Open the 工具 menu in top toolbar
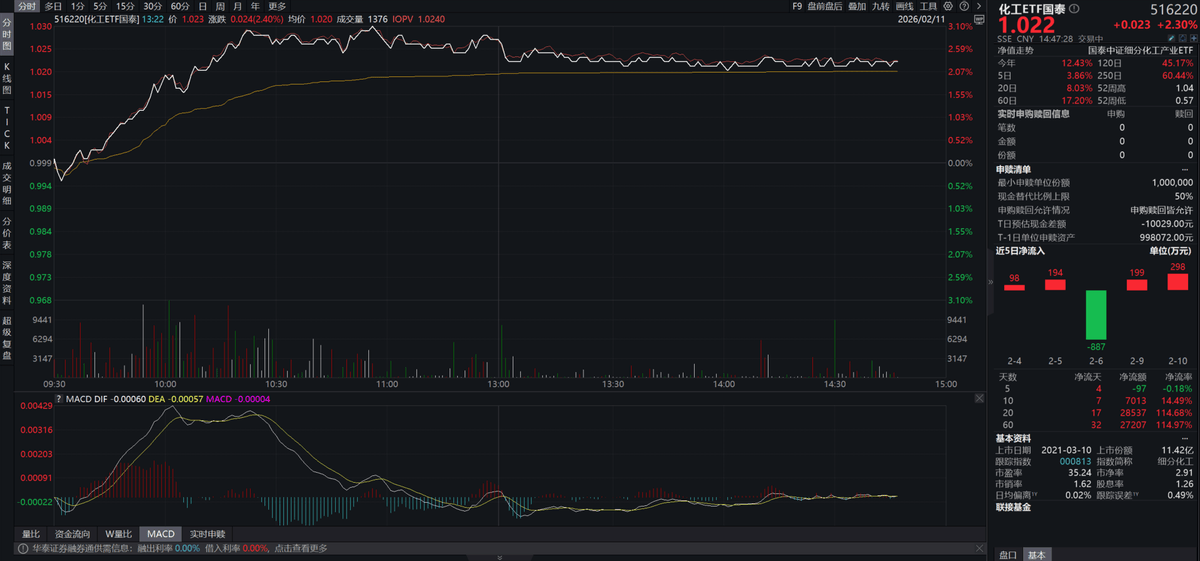 coord(929,6)
